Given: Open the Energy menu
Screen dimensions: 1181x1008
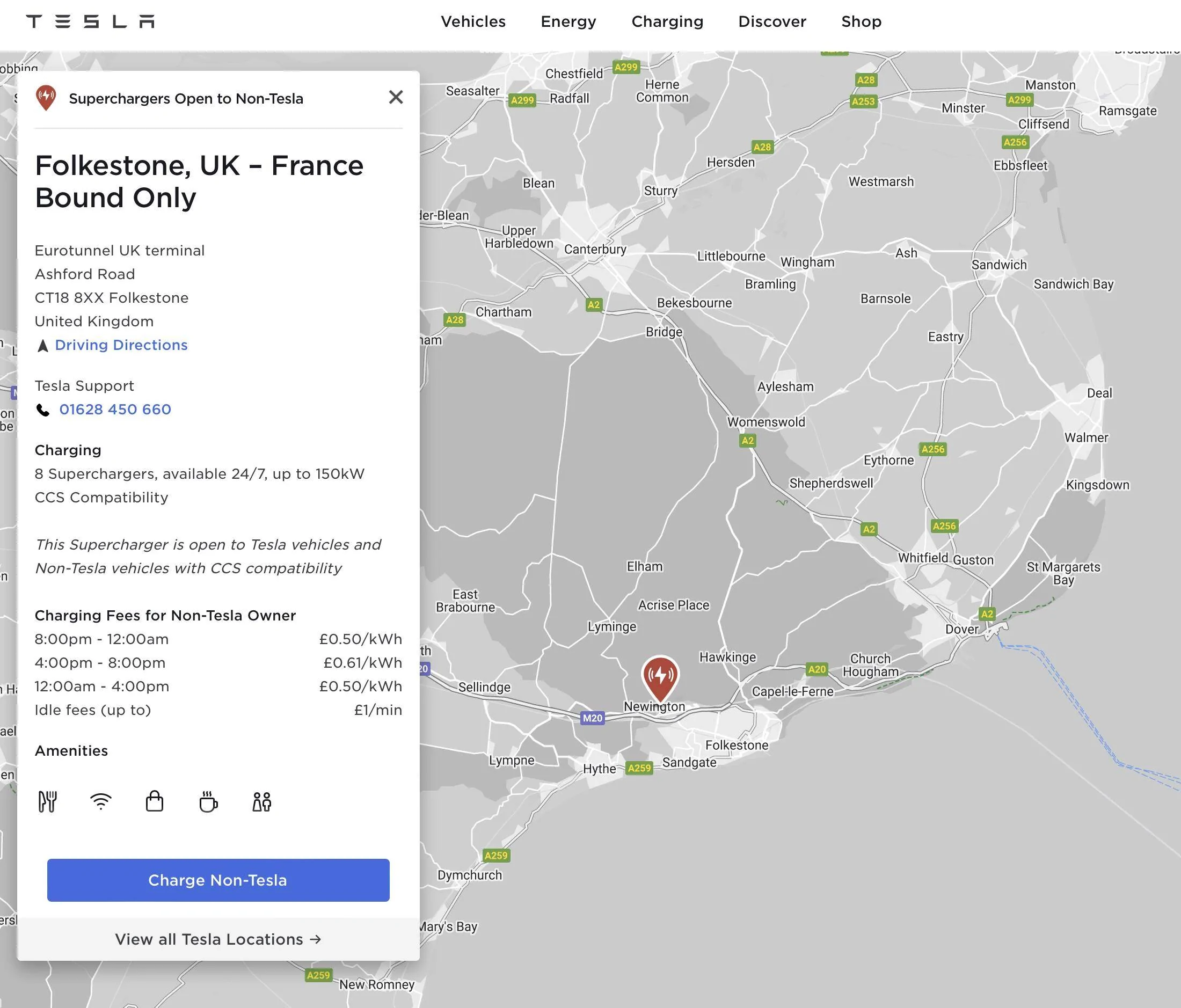Looking at the screenshot, I should 568,21.
